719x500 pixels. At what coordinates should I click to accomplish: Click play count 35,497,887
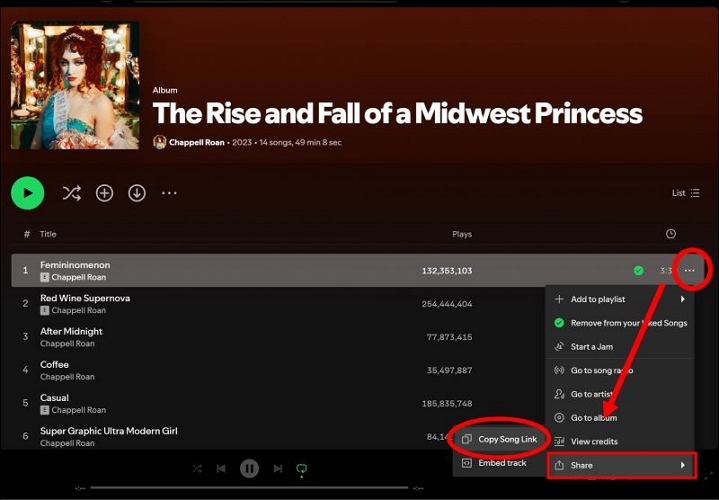[449, 370]
